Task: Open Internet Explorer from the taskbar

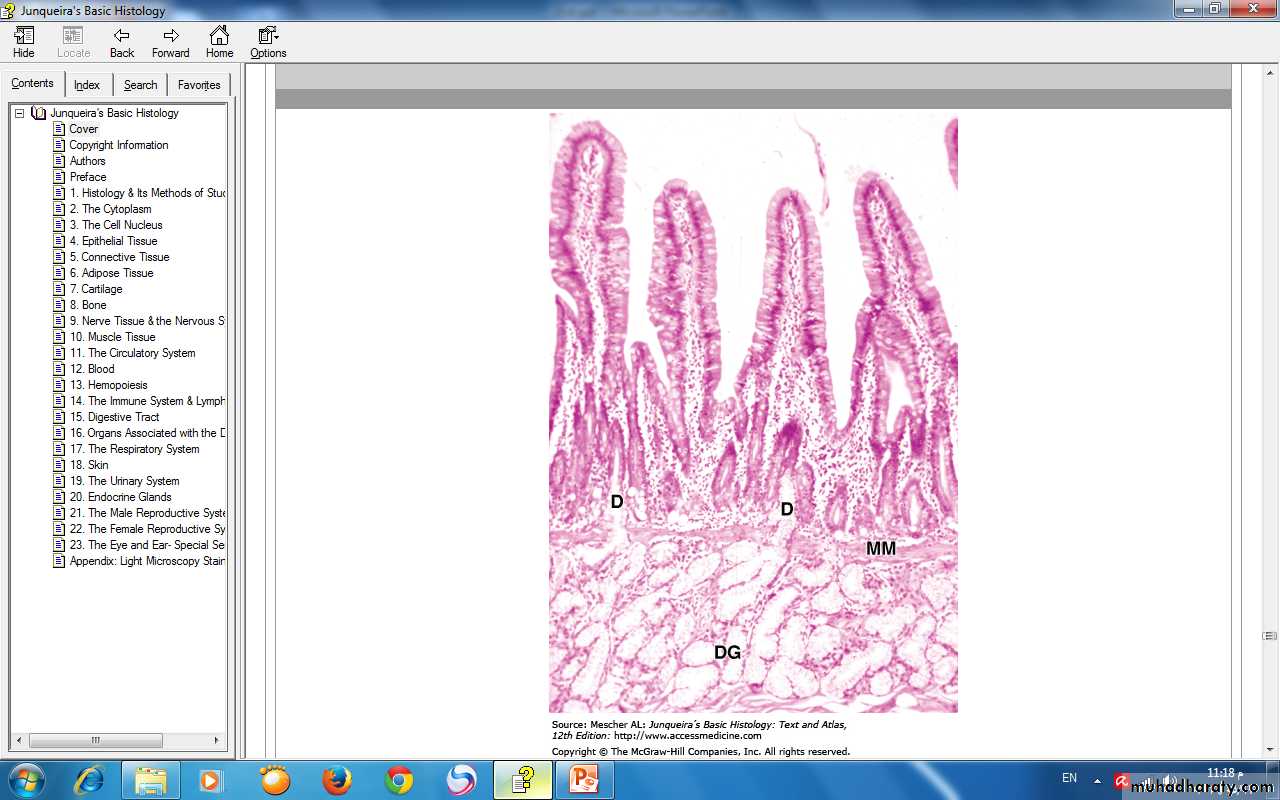Action: [89, 780]
